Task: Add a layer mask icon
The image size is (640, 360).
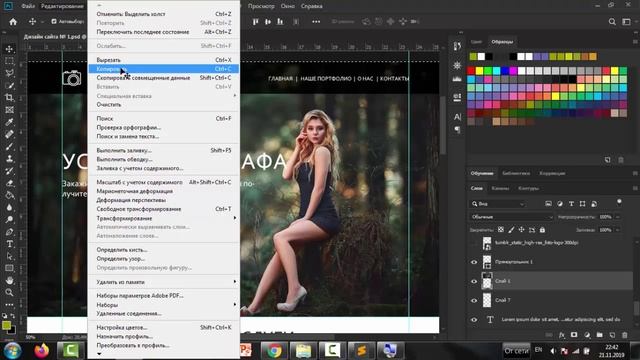Action: pyautogui.click(x=574, y=335)
